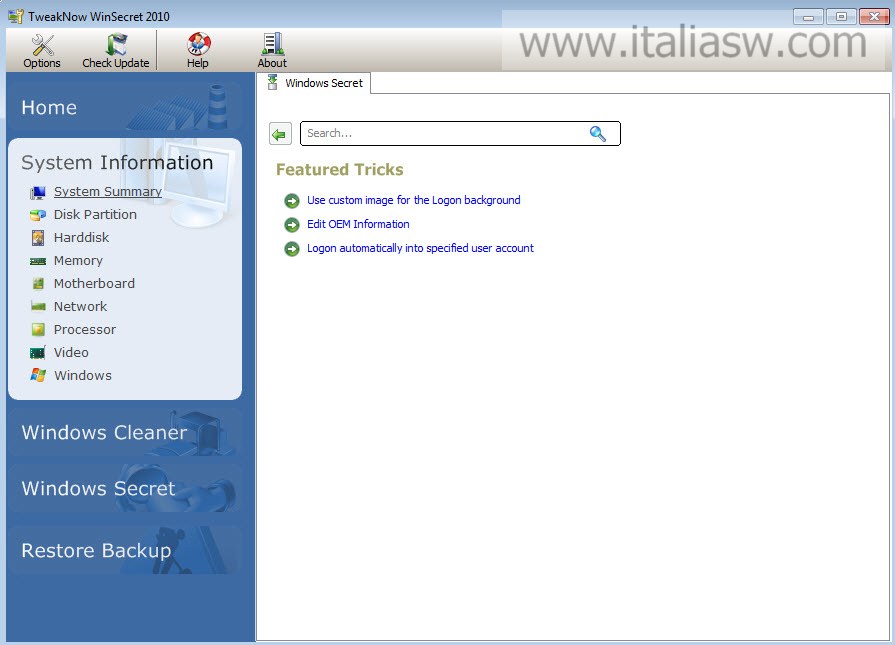Click the Windows Secret tab icon
The width and height of the screenshot is (895, 645).
pos(273,82)
